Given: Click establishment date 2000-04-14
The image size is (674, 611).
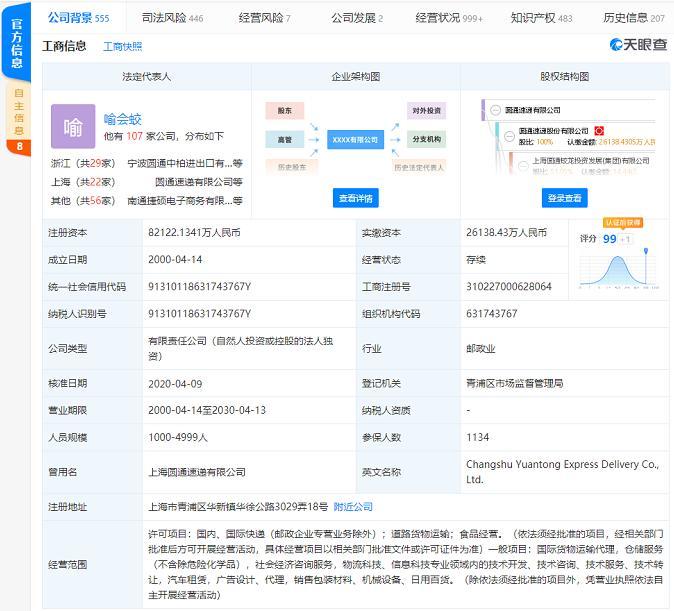Looking at the screenshot, I should click(175, 260).
